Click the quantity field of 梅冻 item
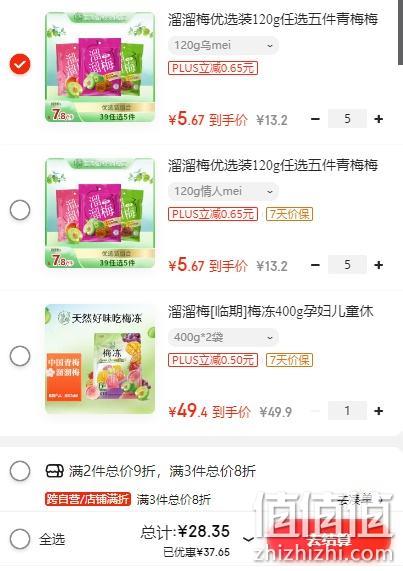The width and height of the screenshot is (403, 571). [x=347, y=411]
